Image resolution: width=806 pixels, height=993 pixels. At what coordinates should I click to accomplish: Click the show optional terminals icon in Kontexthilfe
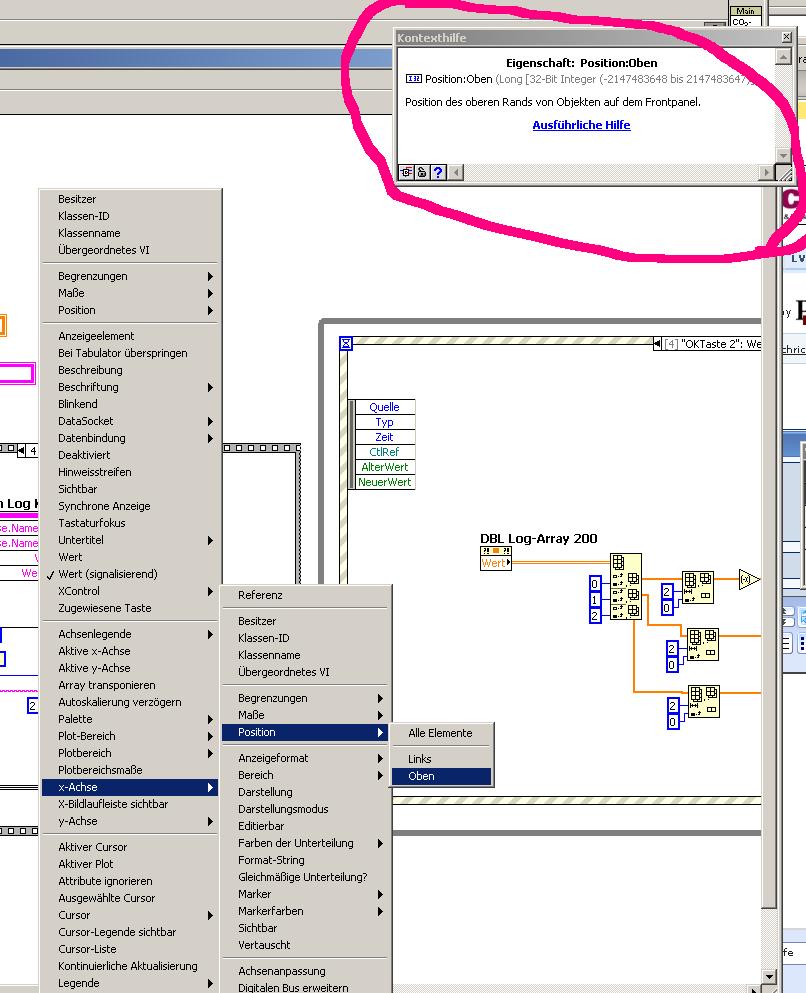point(407,172)
